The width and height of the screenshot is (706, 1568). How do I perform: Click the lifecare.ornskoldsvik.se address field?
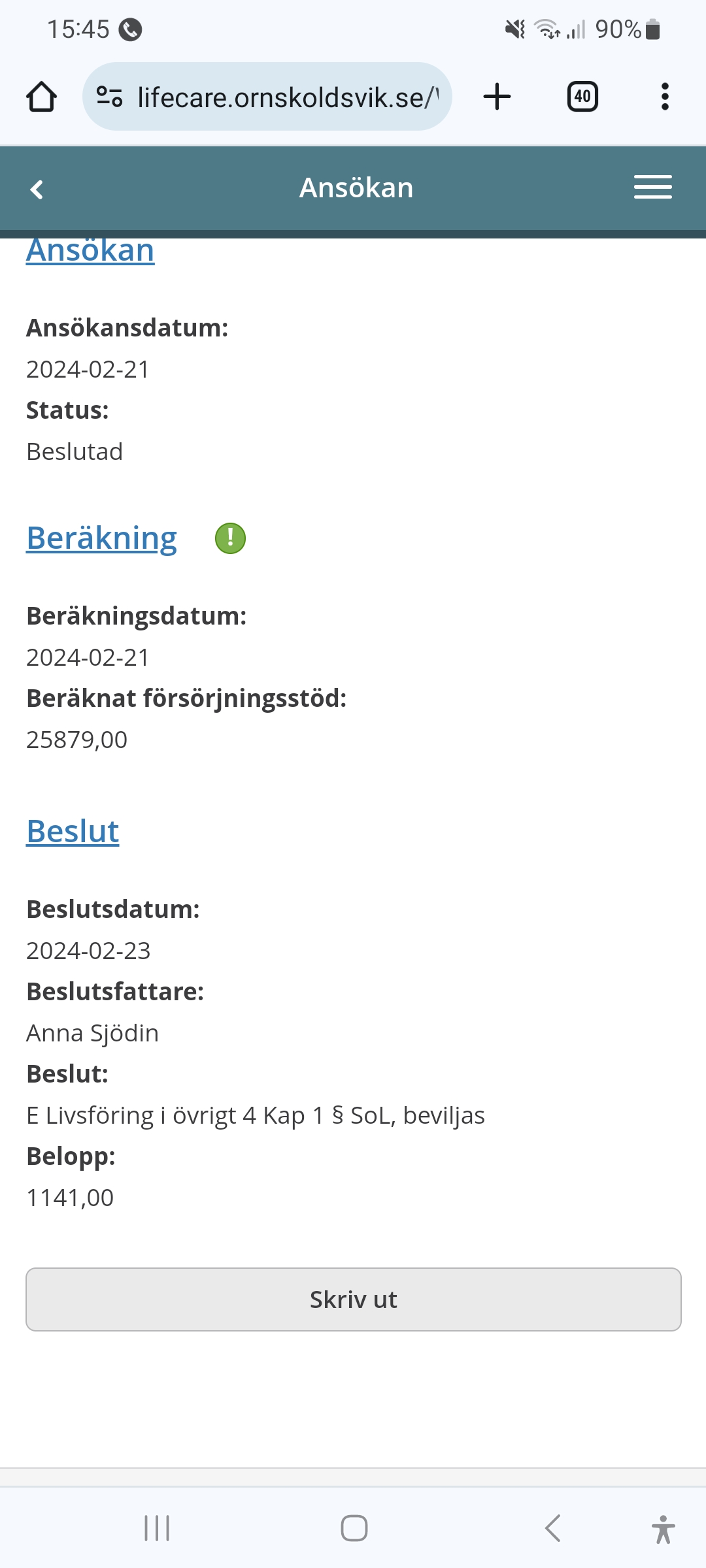coord(288,97)
